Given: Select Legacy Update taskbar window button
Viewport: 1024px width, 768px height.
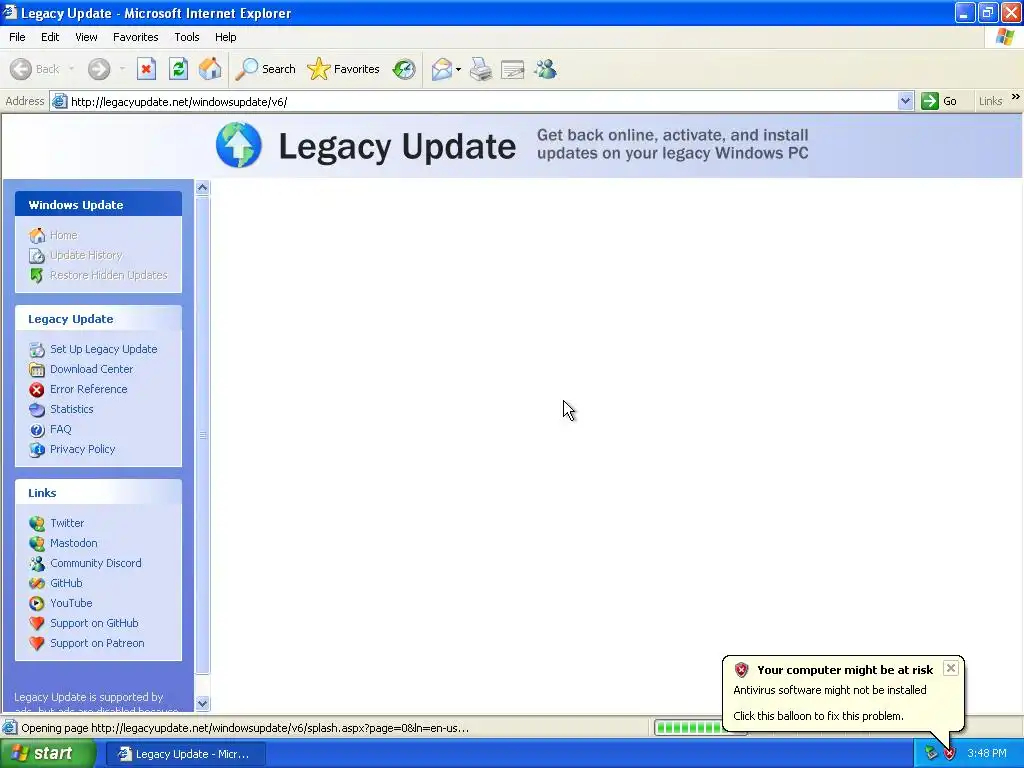Looking at the screenshot, I should (185, 754).
